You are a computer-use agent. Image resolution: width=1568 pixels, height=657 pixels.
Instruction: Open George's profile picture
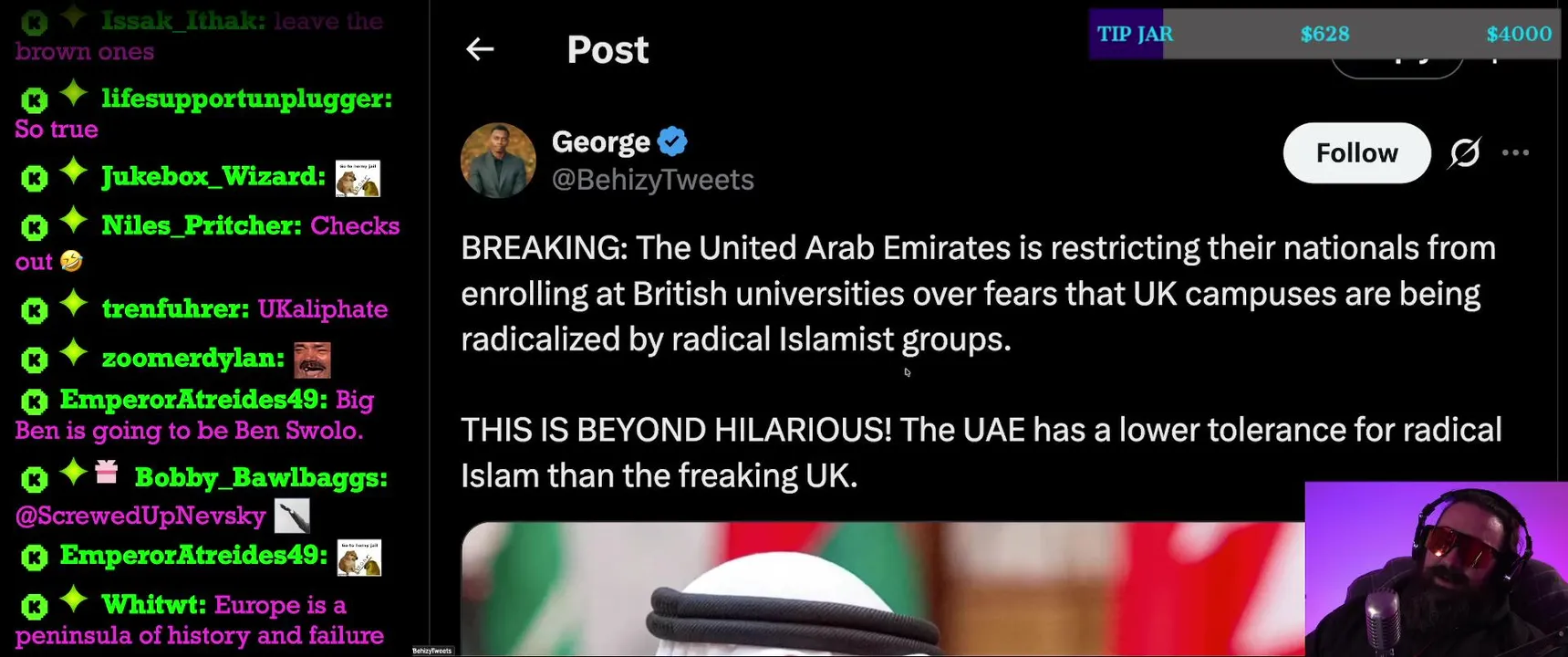point(498,161)
